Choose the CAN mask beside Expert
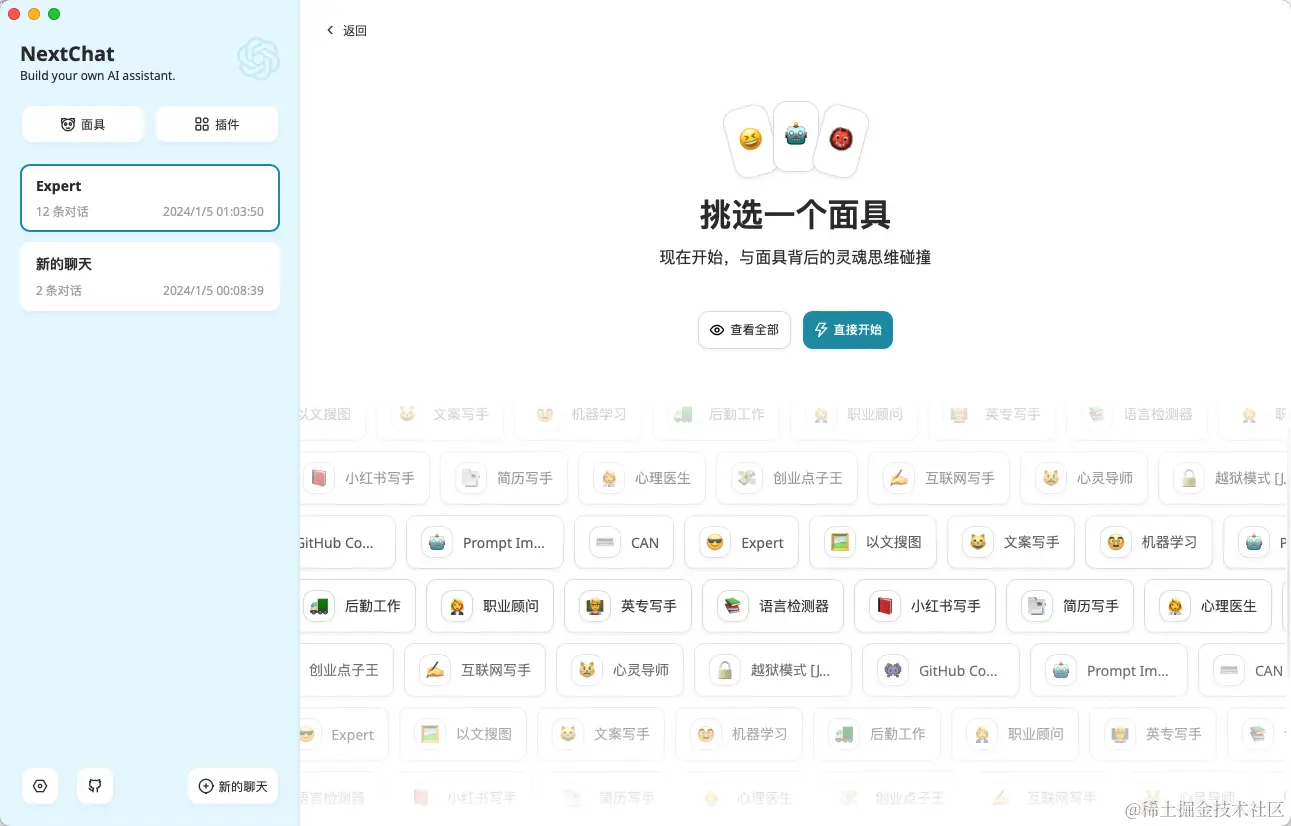The width and height of the screenshot is (1291, 826). pos(624,542)
